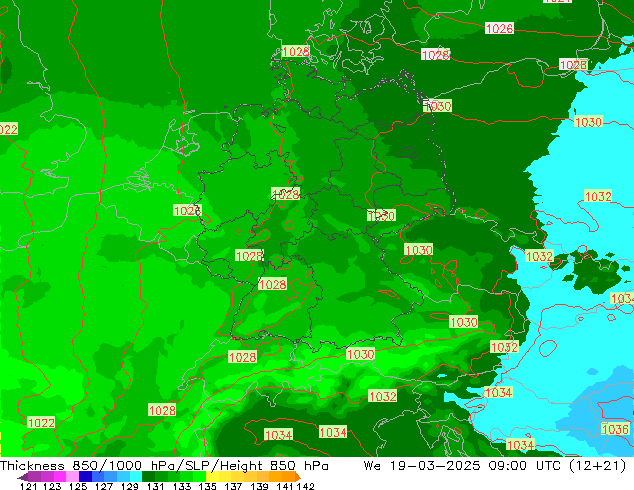Click the legend value 129
The height and width of the screenshot is (490, 634).
tap(129, 486)
